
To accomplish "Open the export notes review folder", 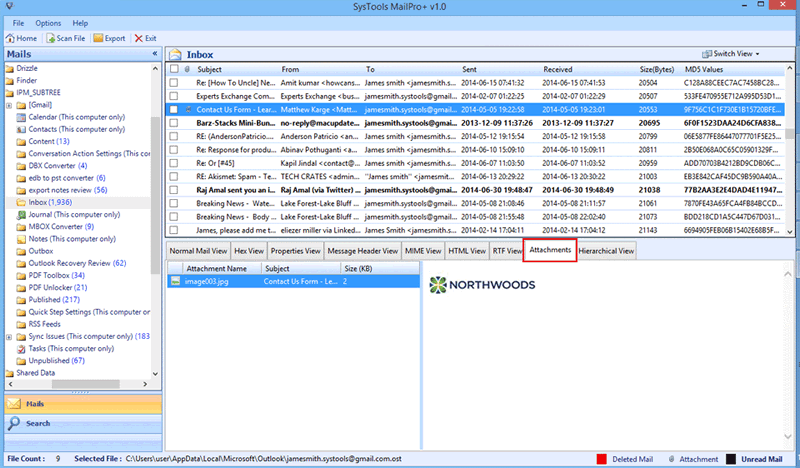I will click(68, 190).
